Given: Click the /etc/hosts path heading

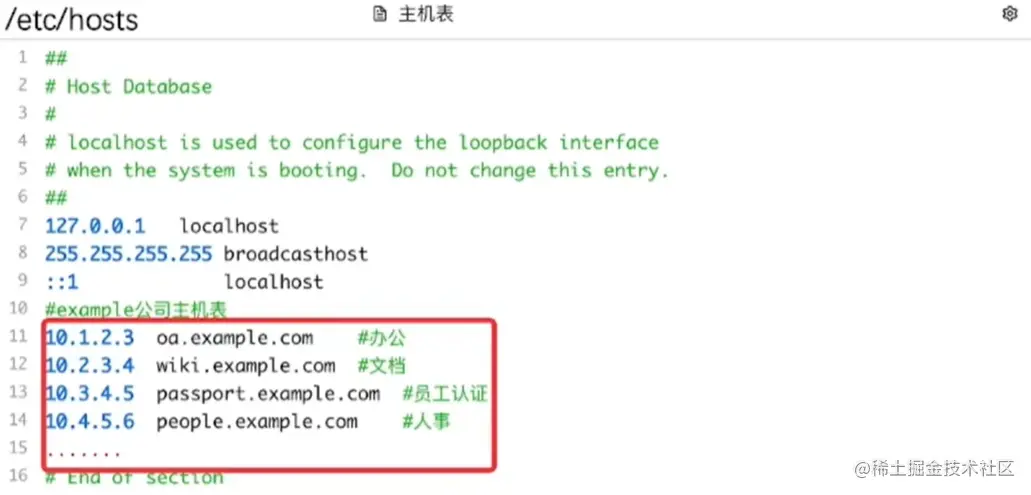Looking at the screenshot, I should click(72, 20).
